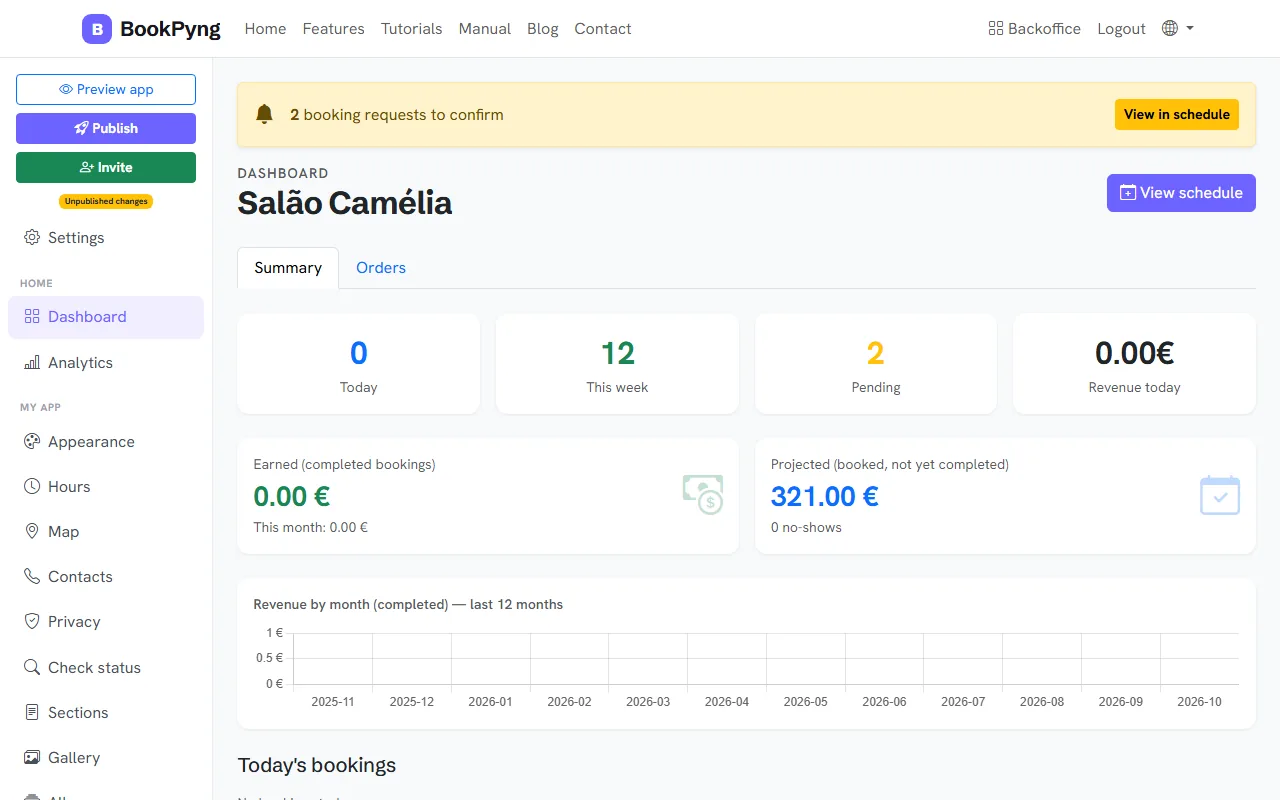The width and height of the screenshot is (1280, 800).
Task: Click the Salão Camélia title
Action: (345, 203)
